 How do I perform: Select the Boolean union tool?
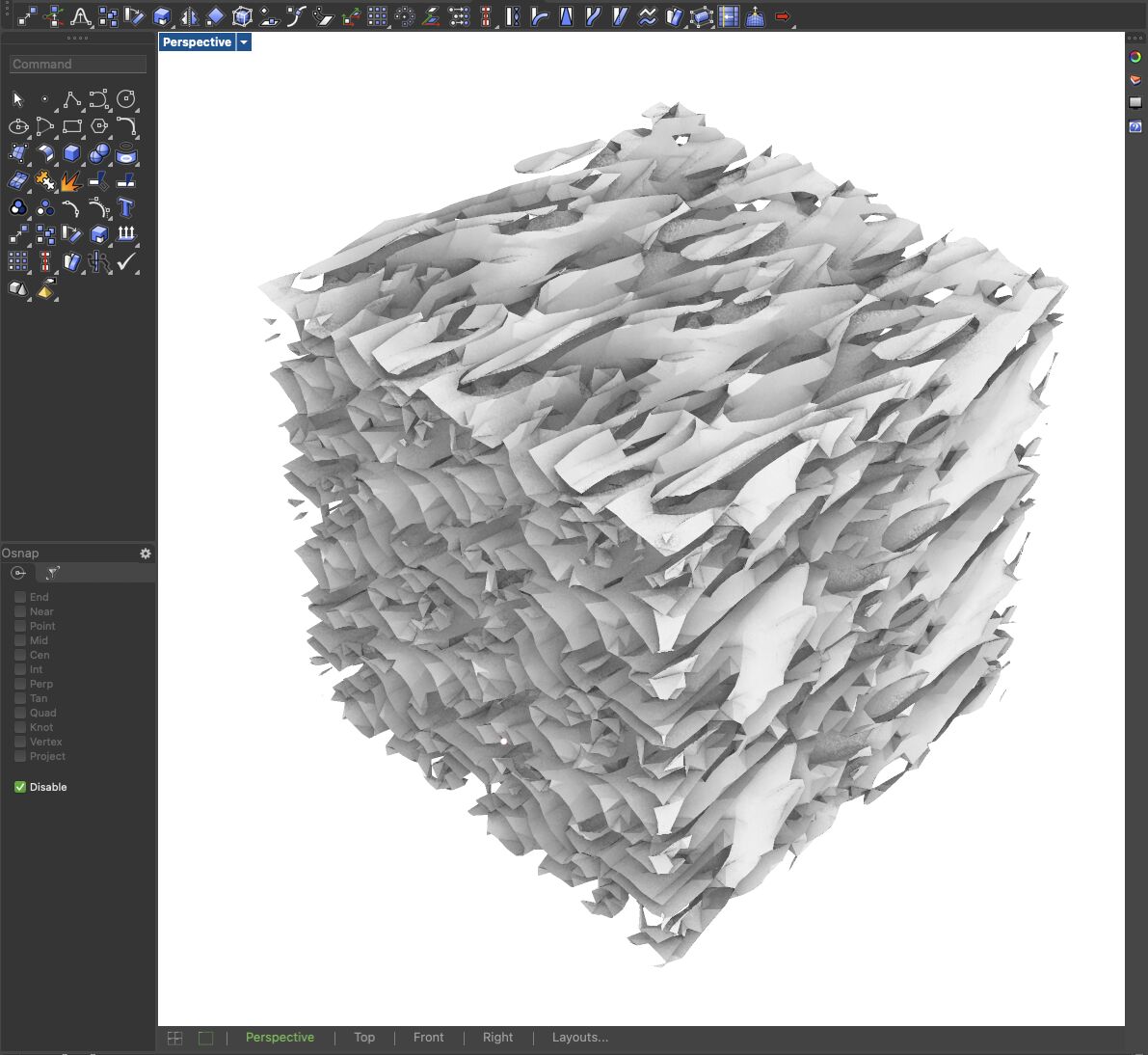[17, 207]
